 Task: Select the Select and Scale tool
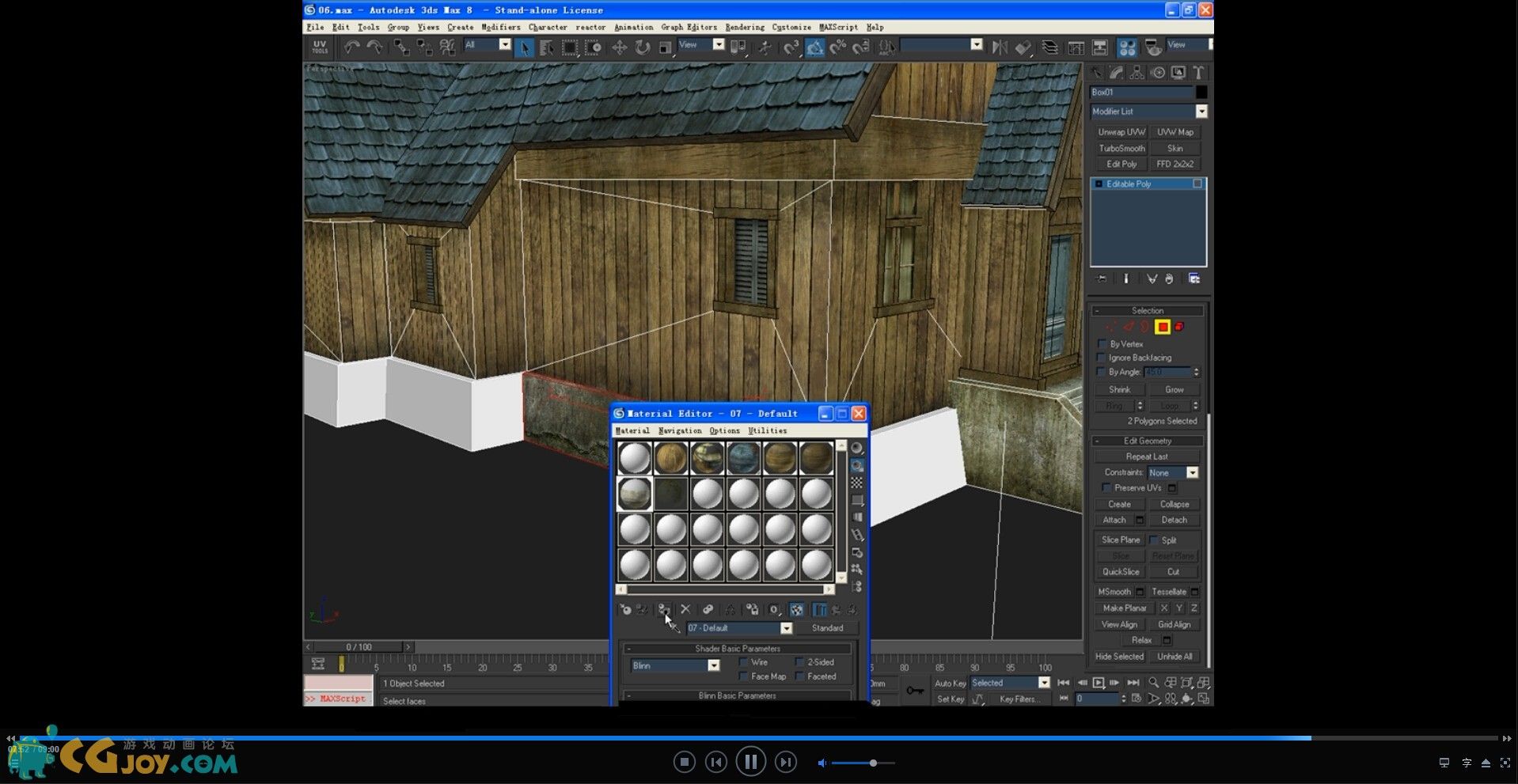(665, 47)
